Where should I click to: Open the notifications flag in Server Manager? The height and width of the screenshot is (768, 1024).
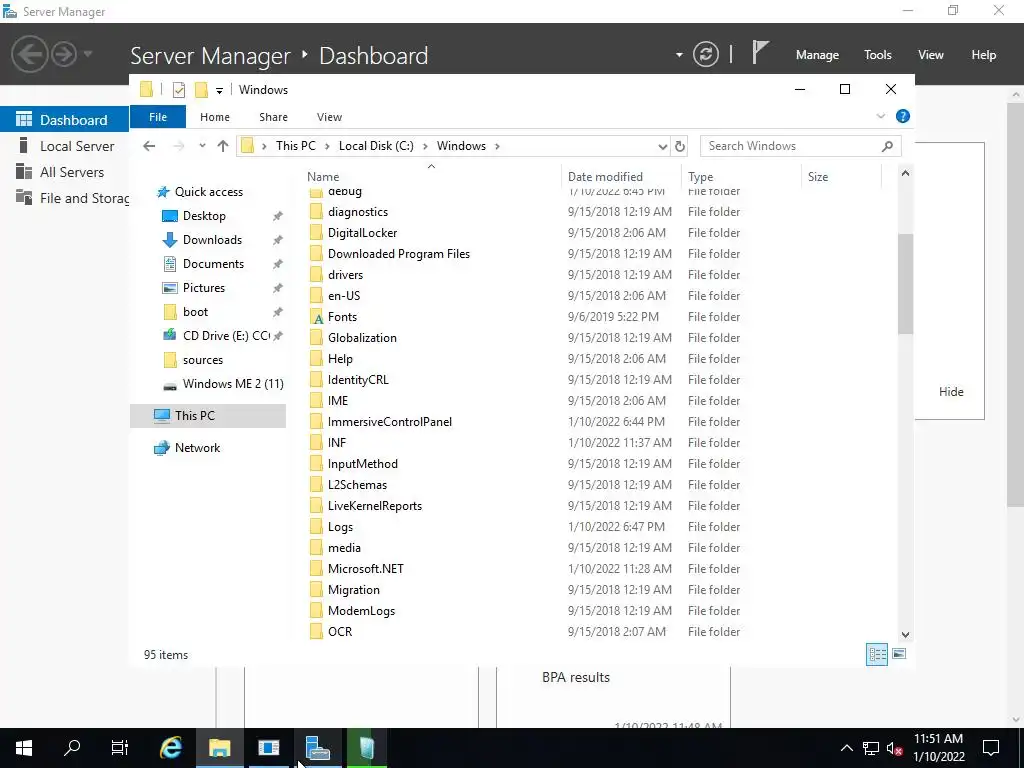[760, 52]
